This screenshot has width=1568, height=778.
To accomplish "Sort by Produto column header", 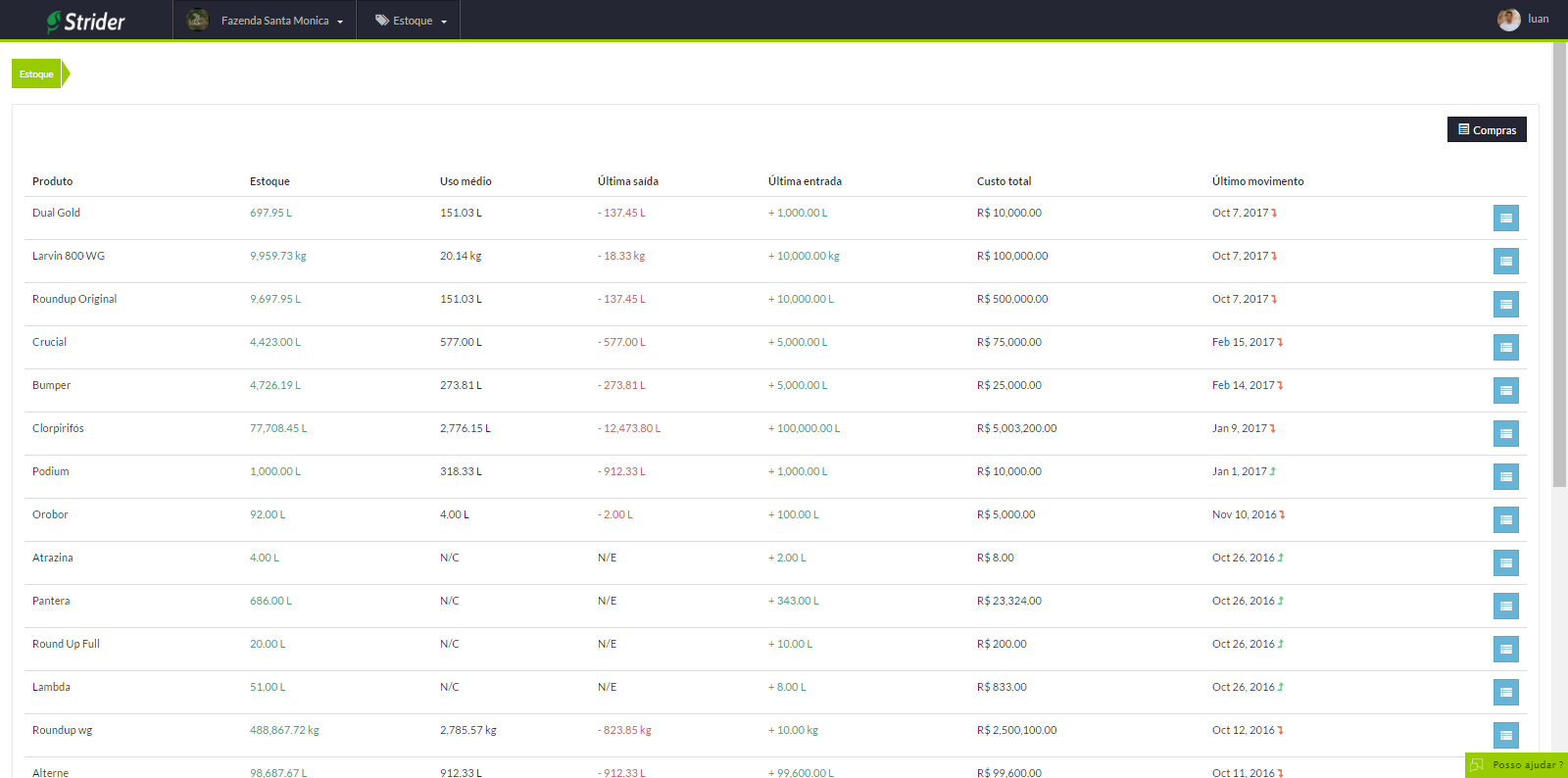I will (x=53, y=181).
